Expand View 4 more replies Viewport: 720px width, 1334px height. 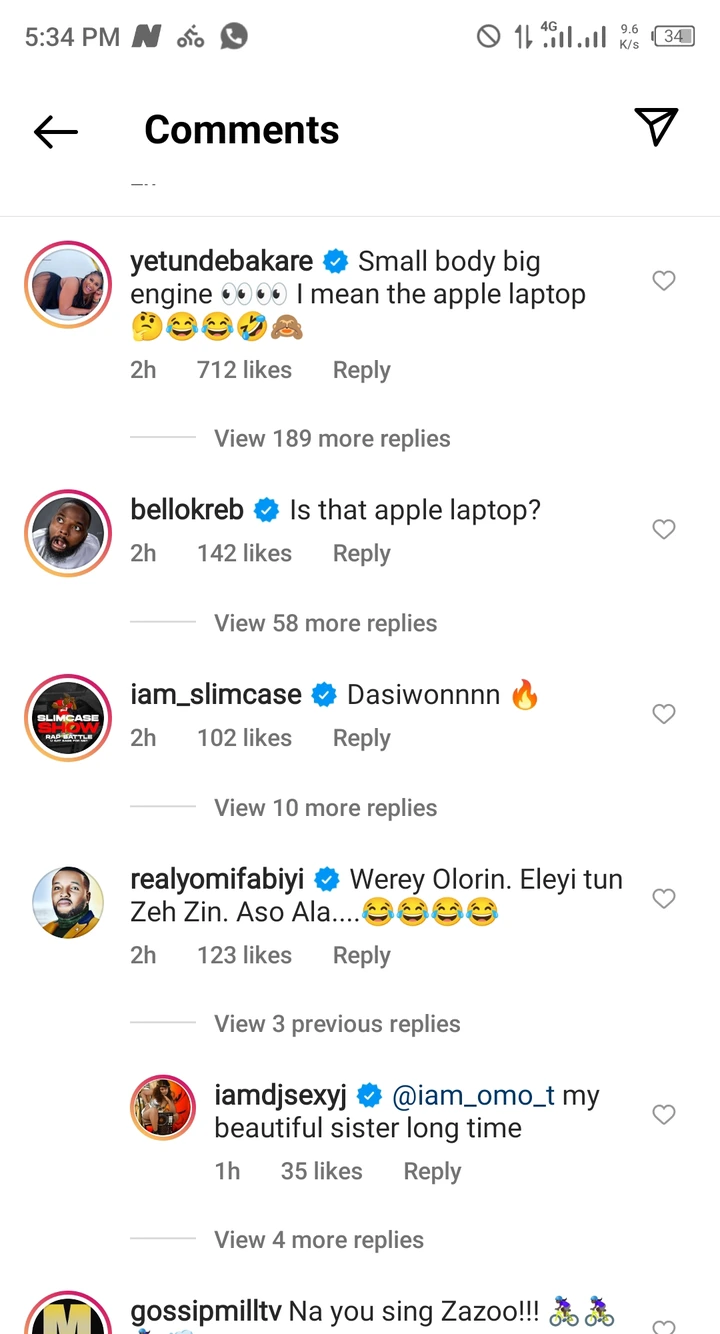318,1240
